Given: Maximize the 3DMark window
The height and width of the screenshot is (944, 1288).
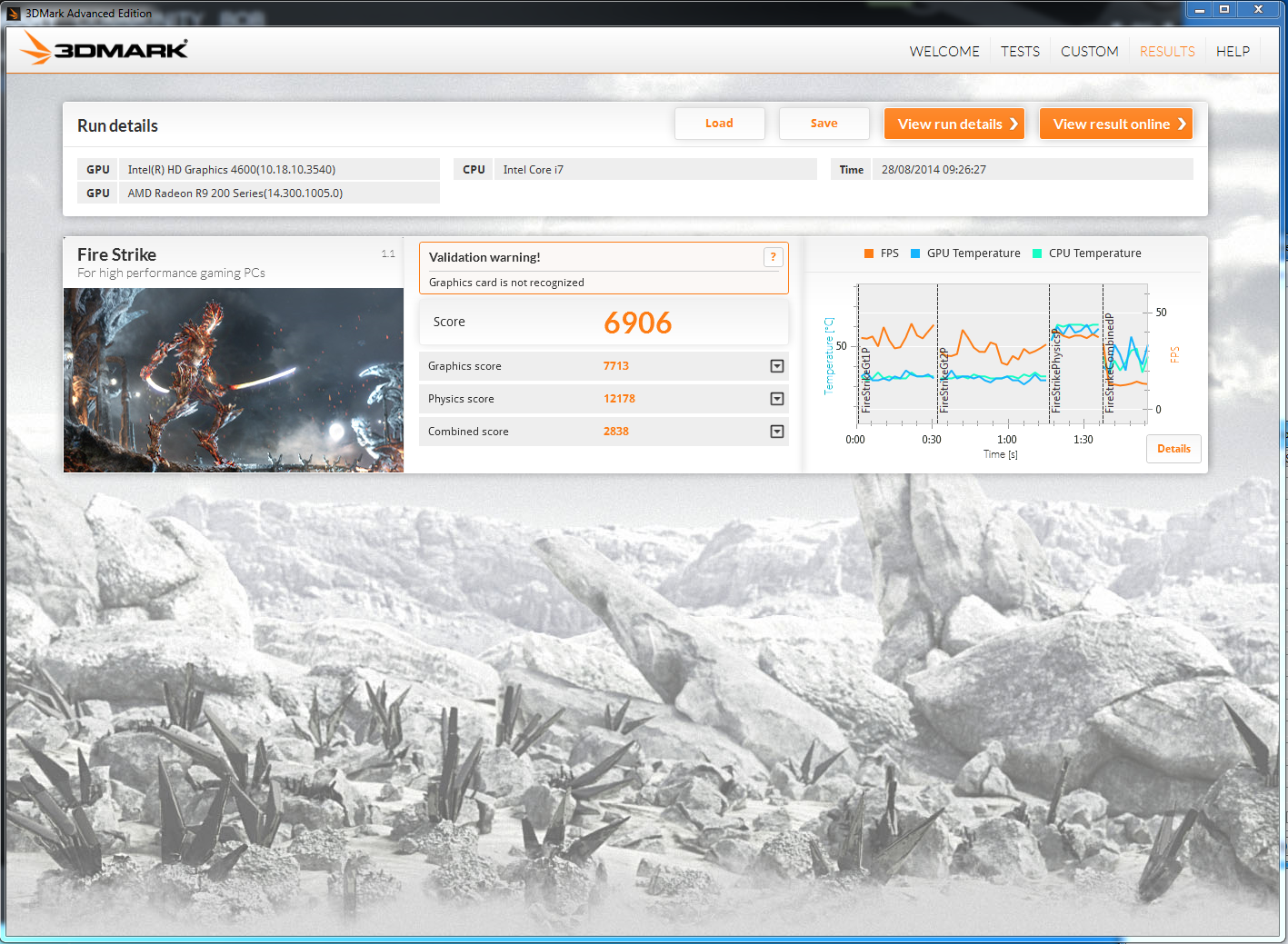Looking at the screenshot, I should click(1224, 10).
